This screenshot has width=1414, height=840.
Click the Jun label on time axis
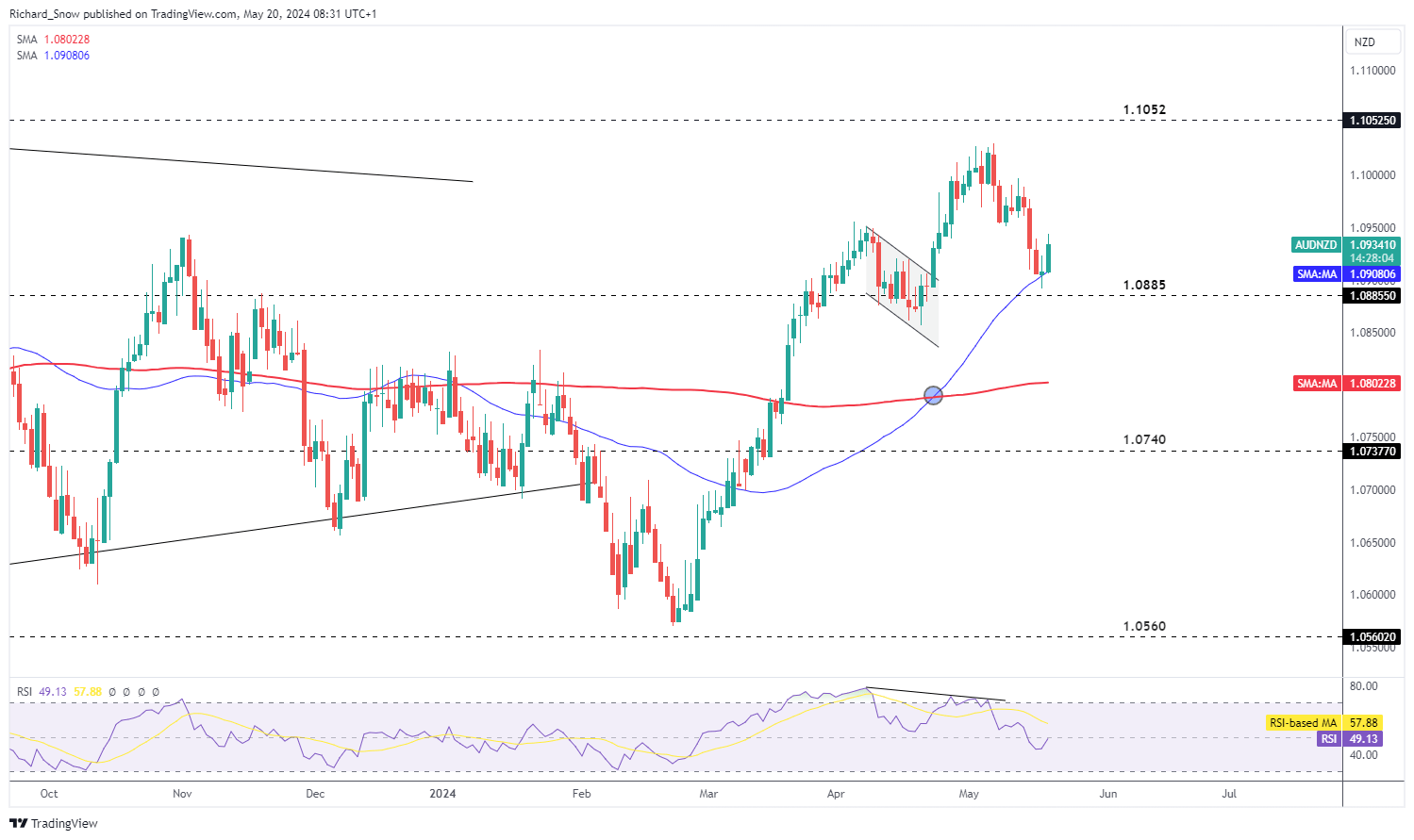tap(1107, 794)
